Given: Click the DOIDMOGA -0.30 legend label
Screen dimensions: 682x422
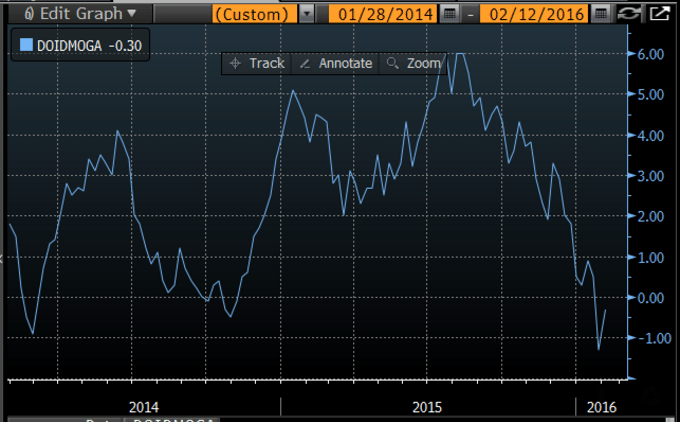Looking at the screenshot, I should (90, 45).
